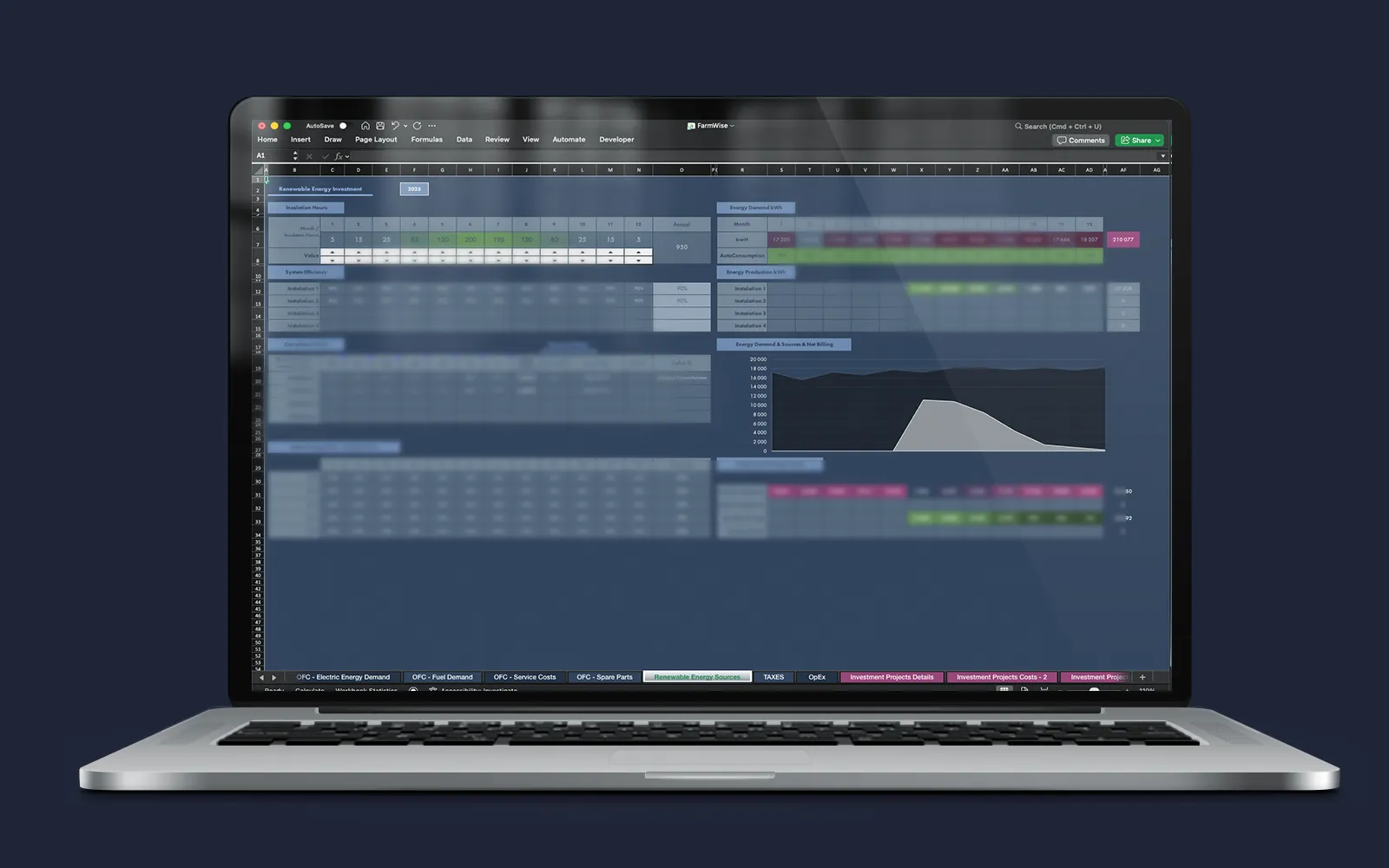Decrease month 6 insolation value spinner
Screen dimensions: 1389x868
(471, 260)
